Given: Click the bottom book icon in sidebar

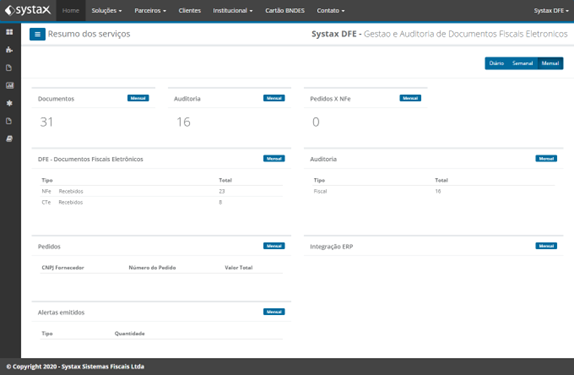Looking at the screenshot, I should 10,139.
